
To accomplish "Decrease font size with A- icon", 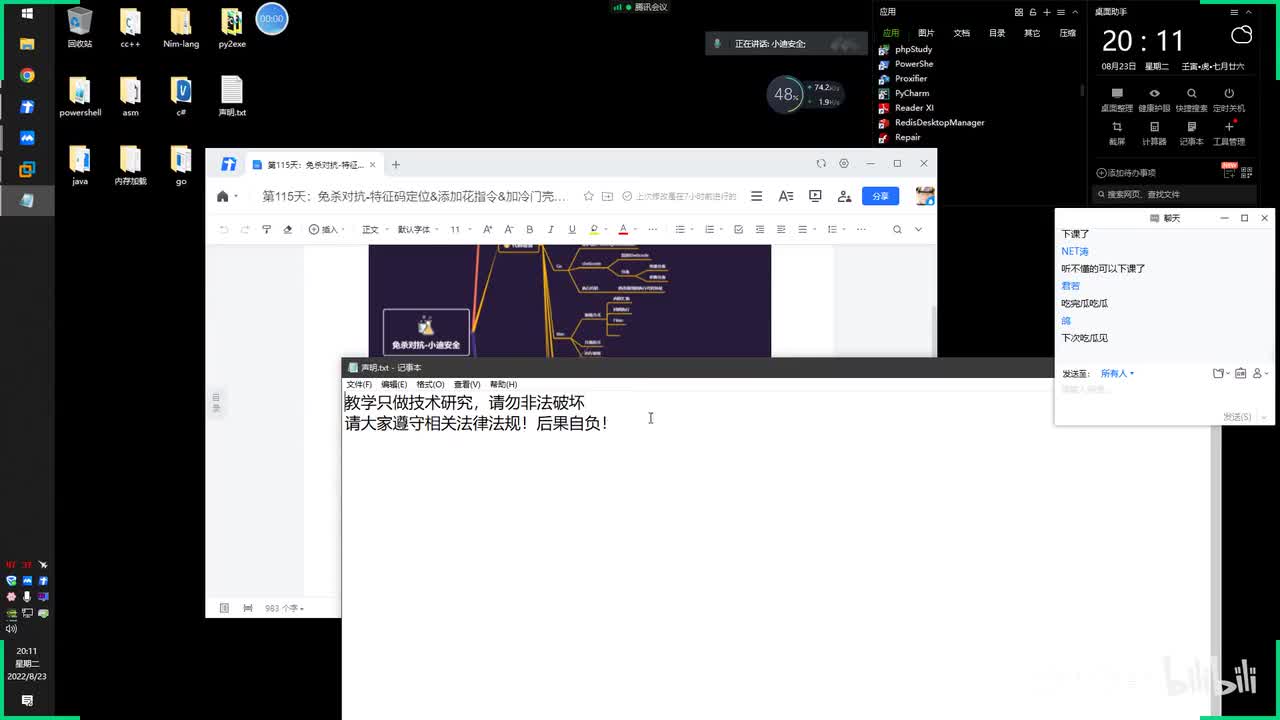I will click(508, 229).
